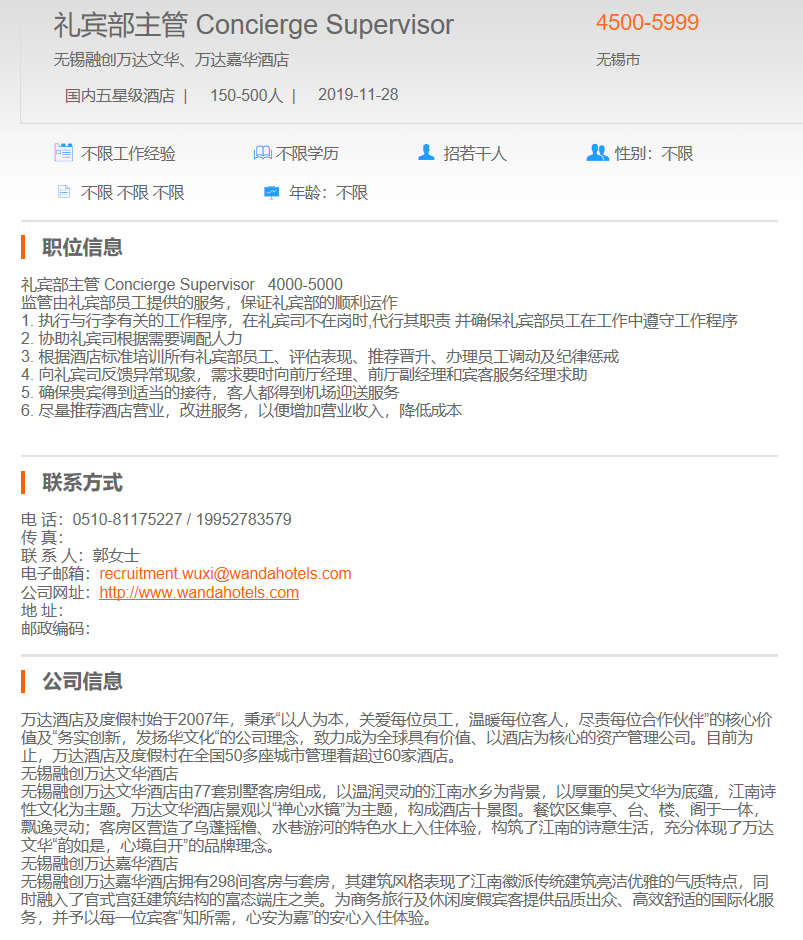This screenshot has height=940, width=803.
Task: Click the two-person gender icon
Action: click(597, 153)
